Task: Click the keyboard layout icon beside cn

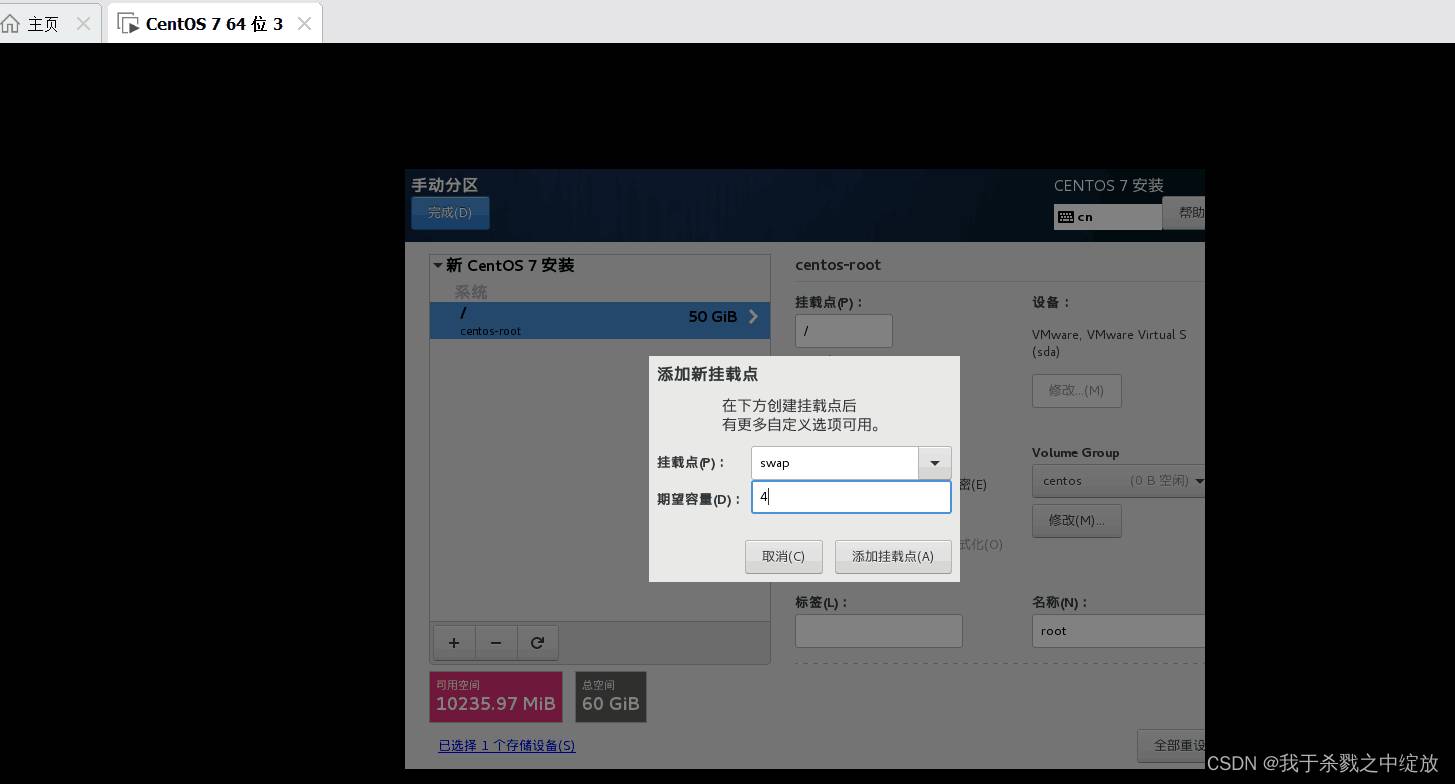Action: pyautogui.click(x=1065, y=217)
